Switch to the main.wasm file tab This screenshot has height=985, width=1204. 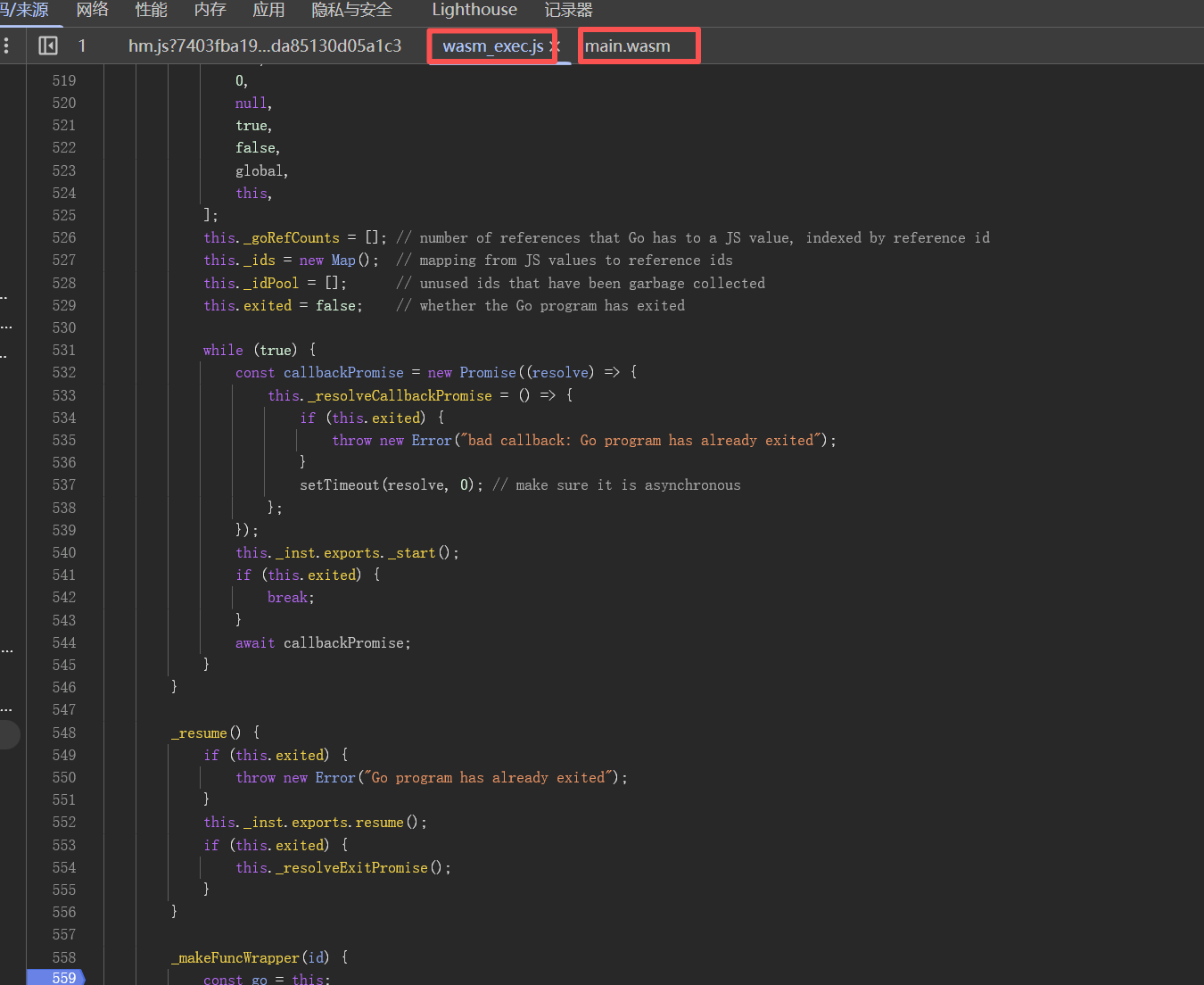pos(627,46)
